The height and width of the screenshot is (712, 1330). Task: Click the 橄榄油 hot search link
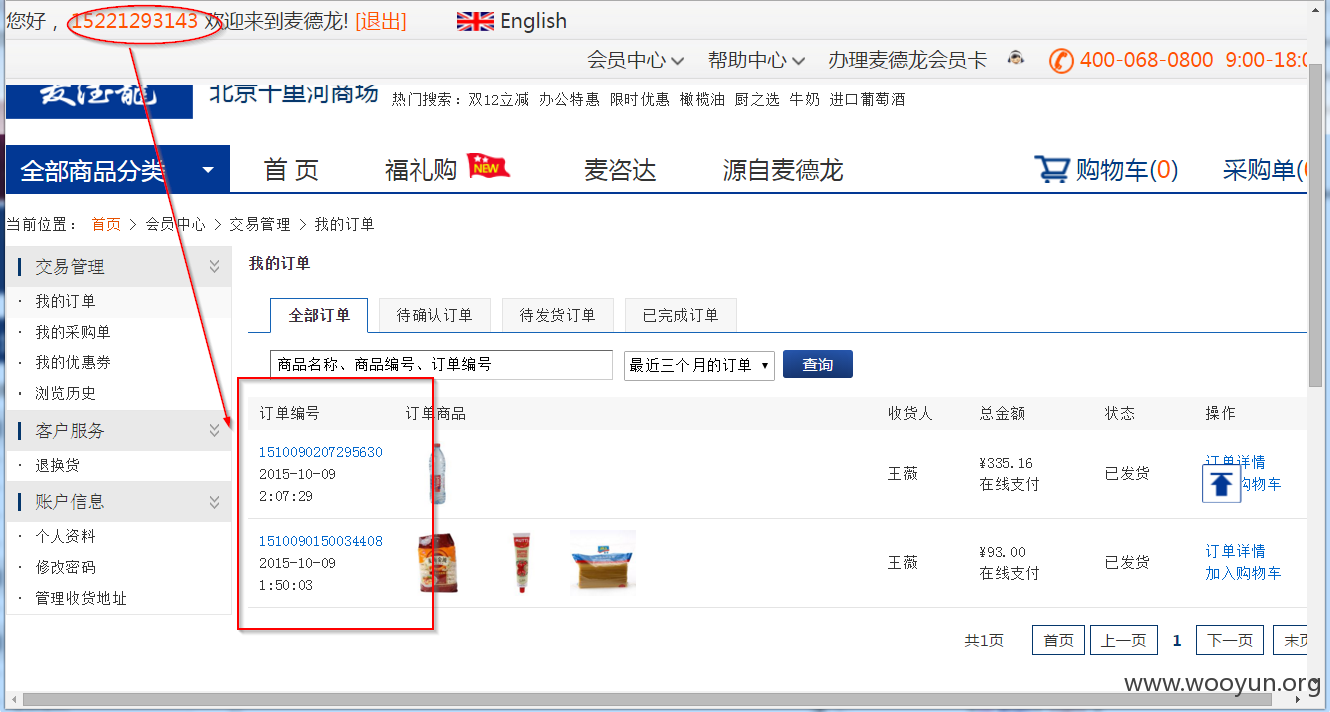702,100
